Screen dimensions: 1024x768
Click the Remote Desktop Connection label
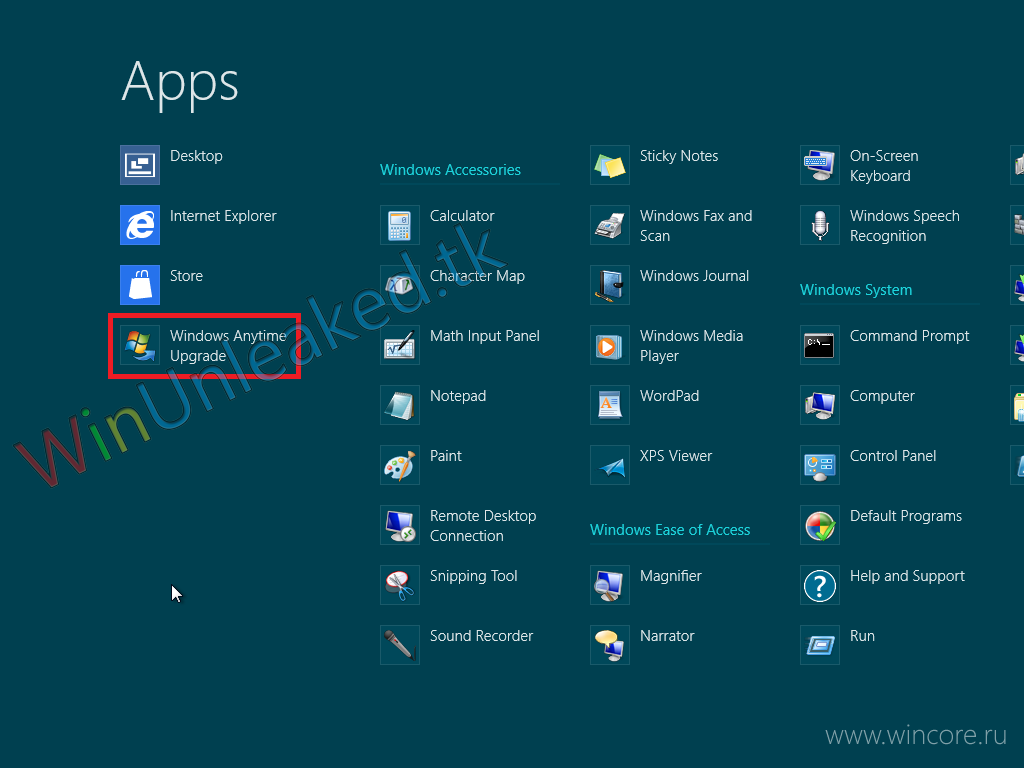point(483,526)
